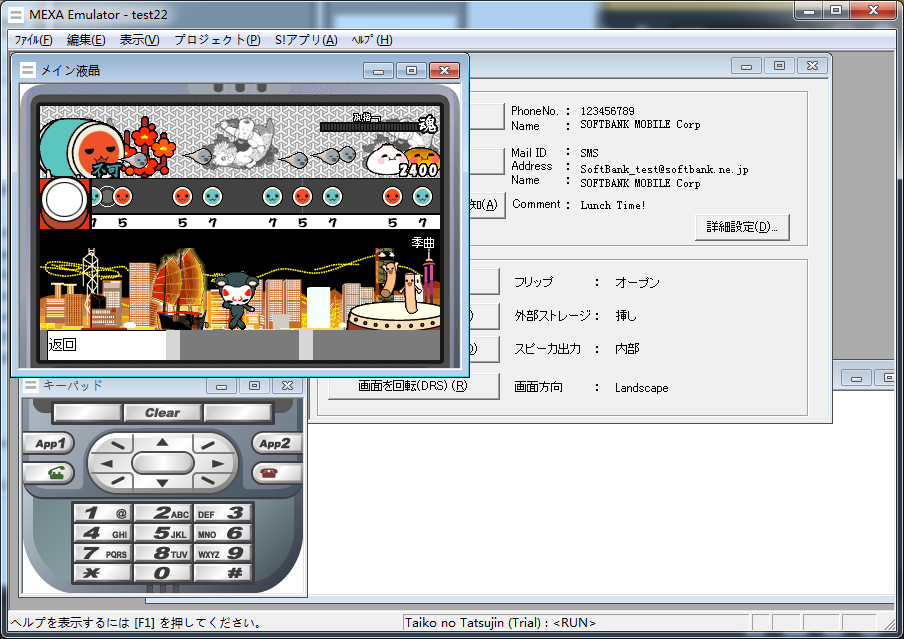Click the phone number 123456789 value
The width and height of the screenshot is (904, 639).
607,111
